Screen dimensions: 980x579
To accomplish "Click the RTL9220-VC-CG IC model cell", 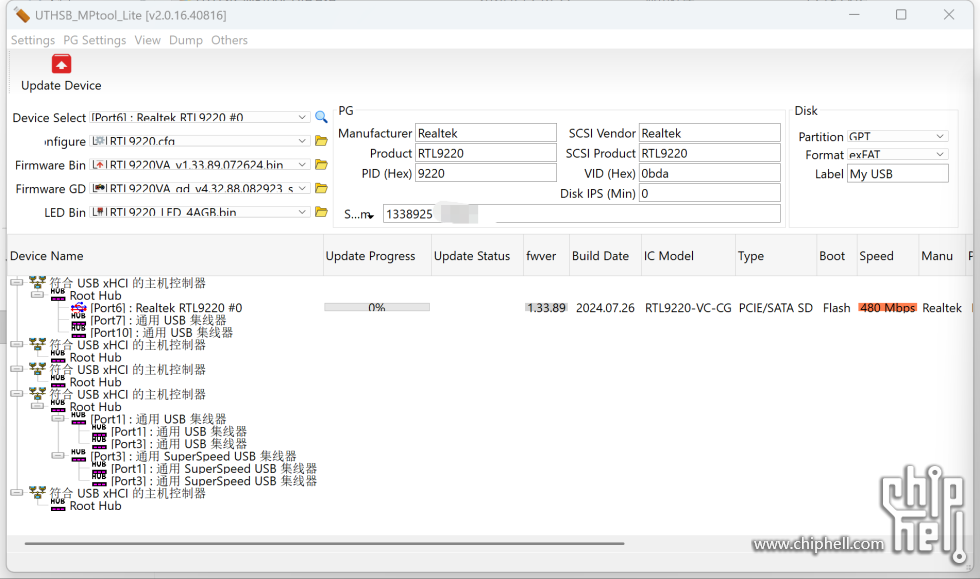I will [x=688, y=308].
